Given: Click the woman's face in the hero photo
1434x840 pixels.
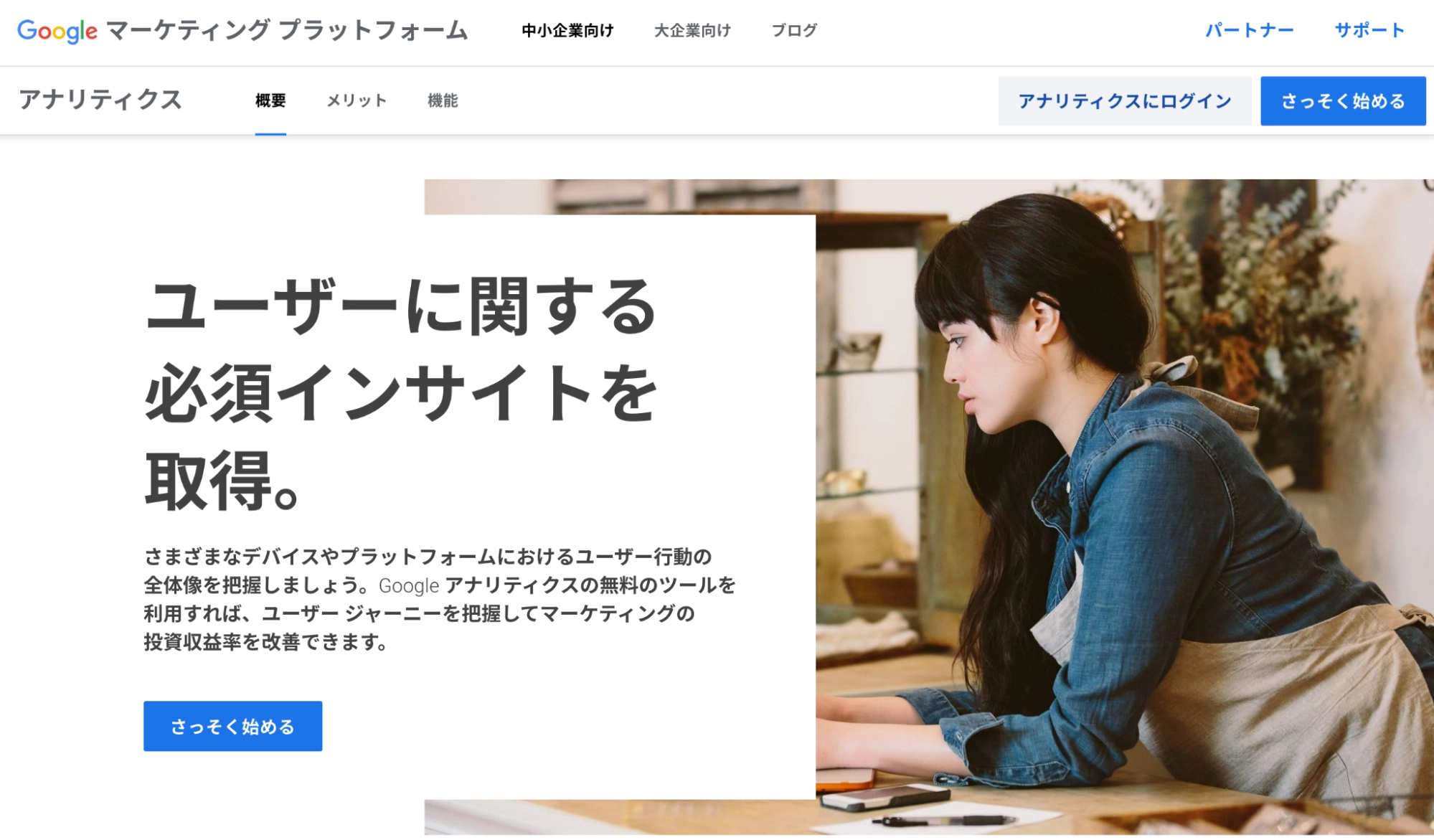Looking at the screenshot, I should click(x=983, y=366).
